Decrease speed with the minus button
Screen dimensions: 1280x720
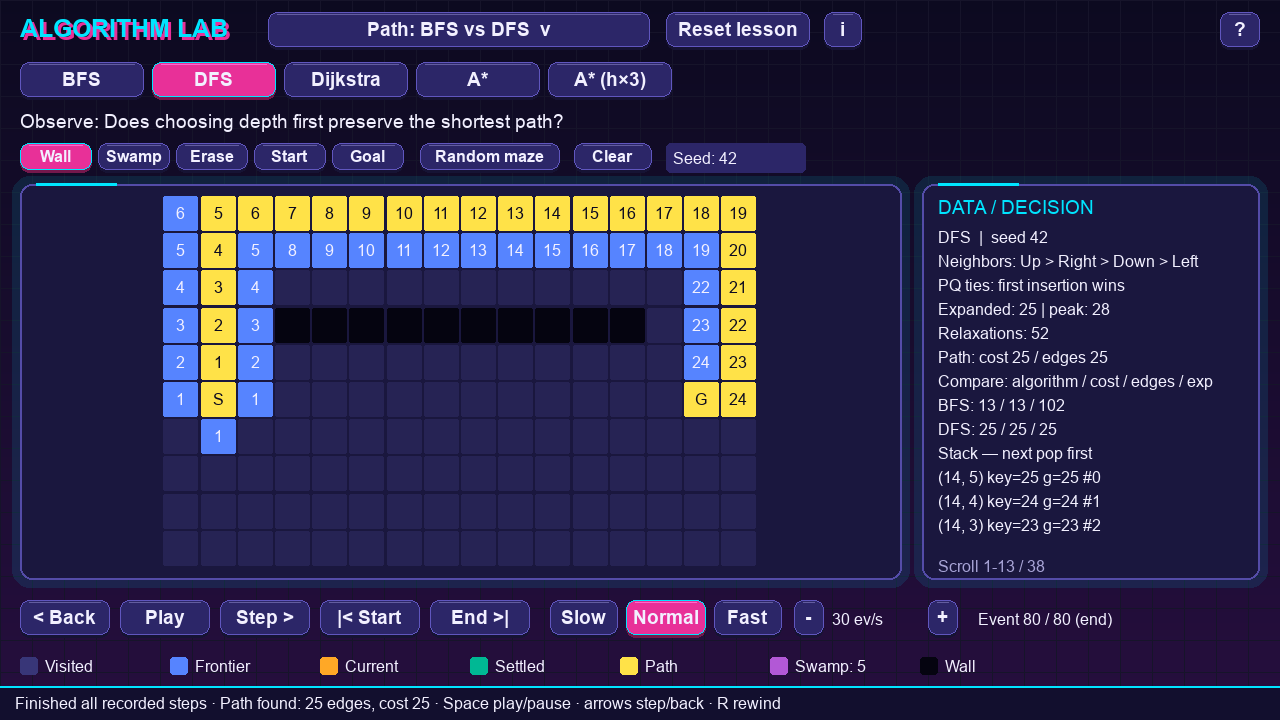809,618
